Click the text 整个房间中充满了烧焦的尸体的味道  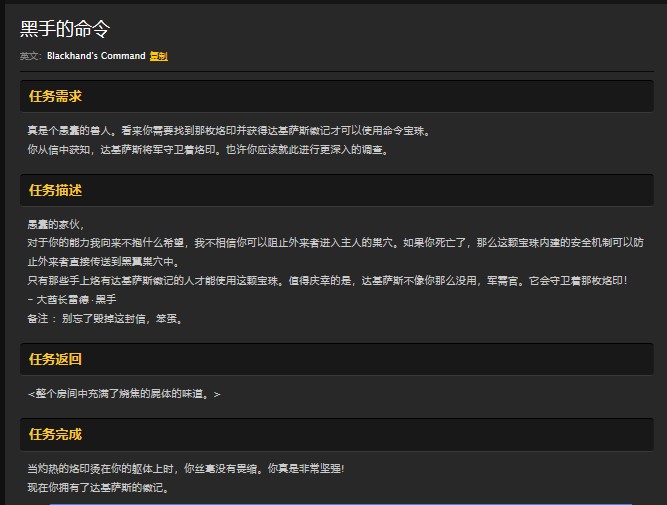[x=125, y=394]
